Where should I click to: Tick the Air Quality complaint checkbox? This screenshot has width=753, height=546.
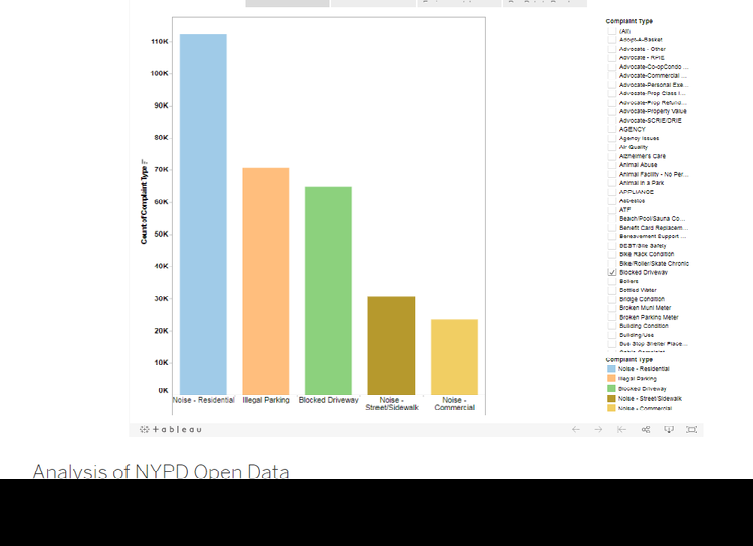point(612,147)
